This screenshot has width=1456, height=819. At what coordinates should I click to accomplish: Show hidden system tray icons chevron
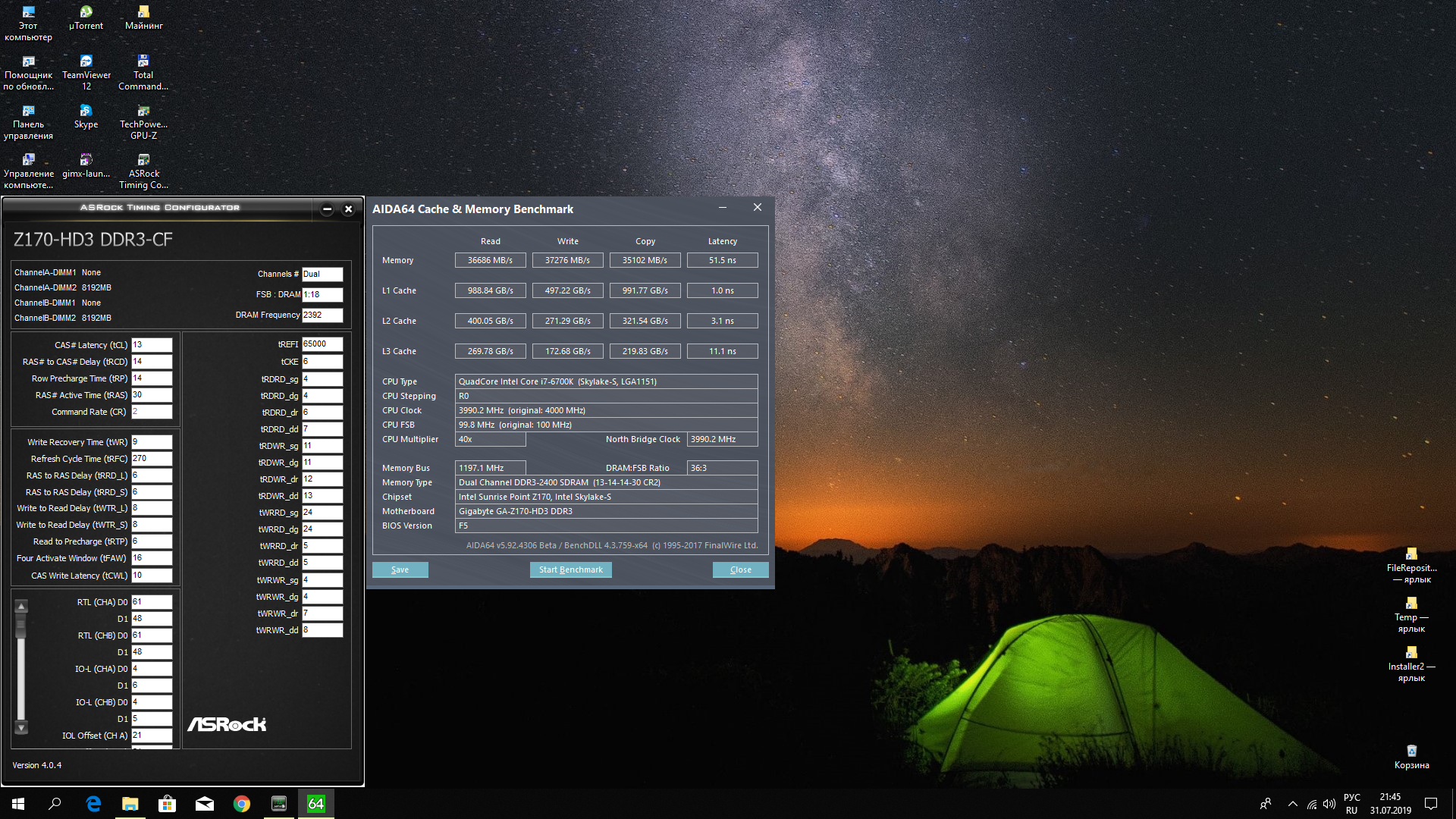click(1292, 804)
